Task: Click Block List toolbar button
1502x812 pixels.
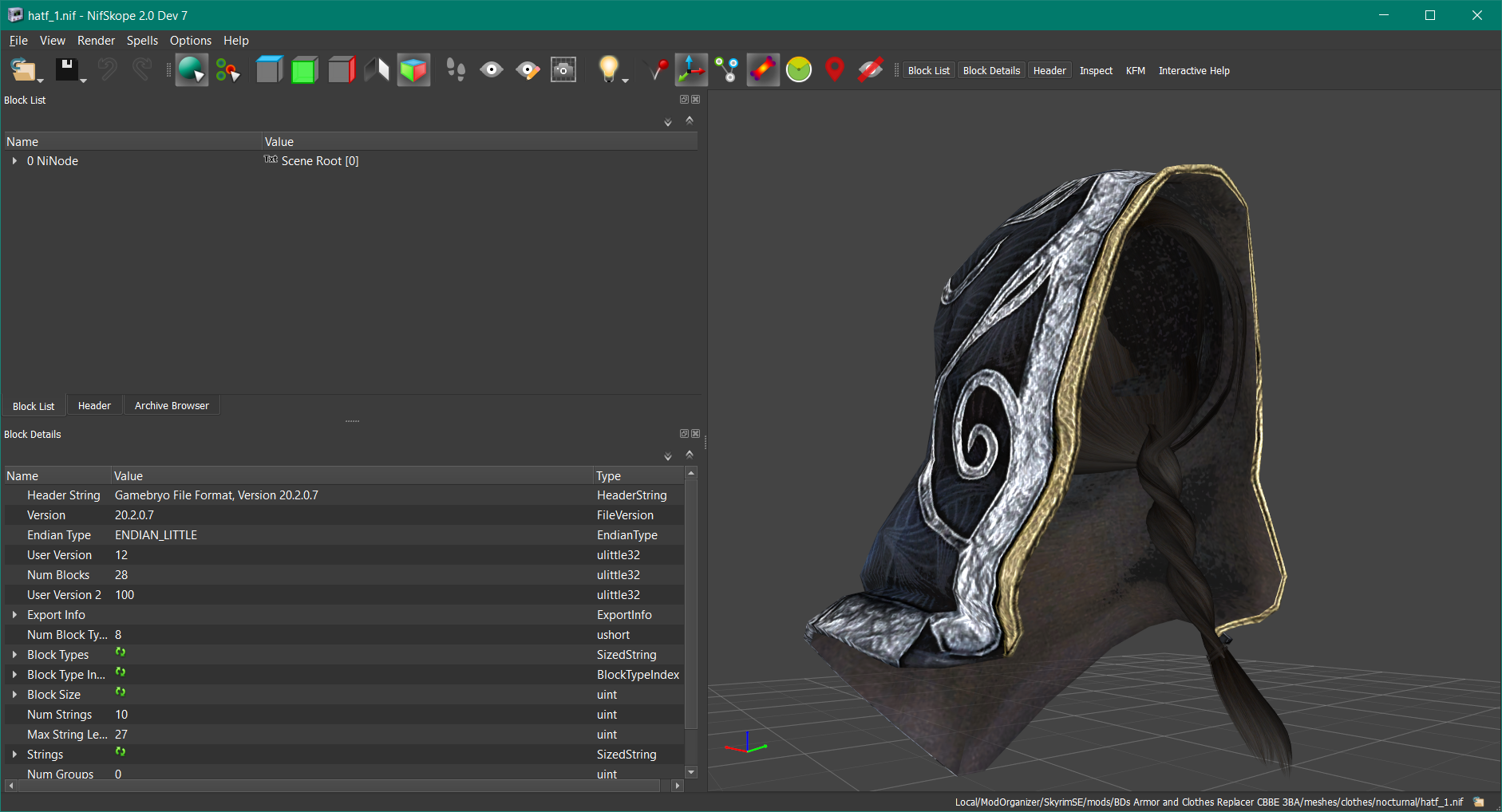Action: pyautogui.click(x=929, y=71)
